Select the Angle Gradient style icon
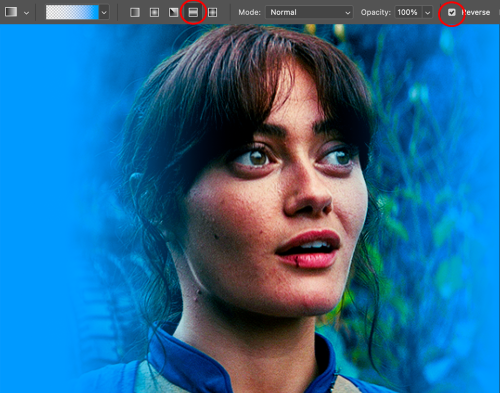 173,13
